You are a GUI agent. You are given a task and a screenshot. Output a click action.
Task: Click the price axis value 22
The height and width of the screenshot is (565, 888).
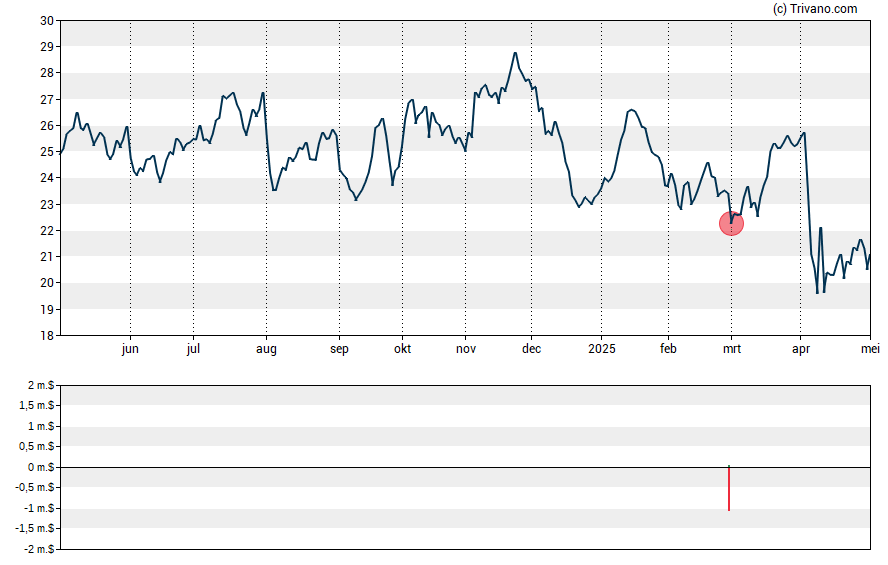[x=47, y=230]
